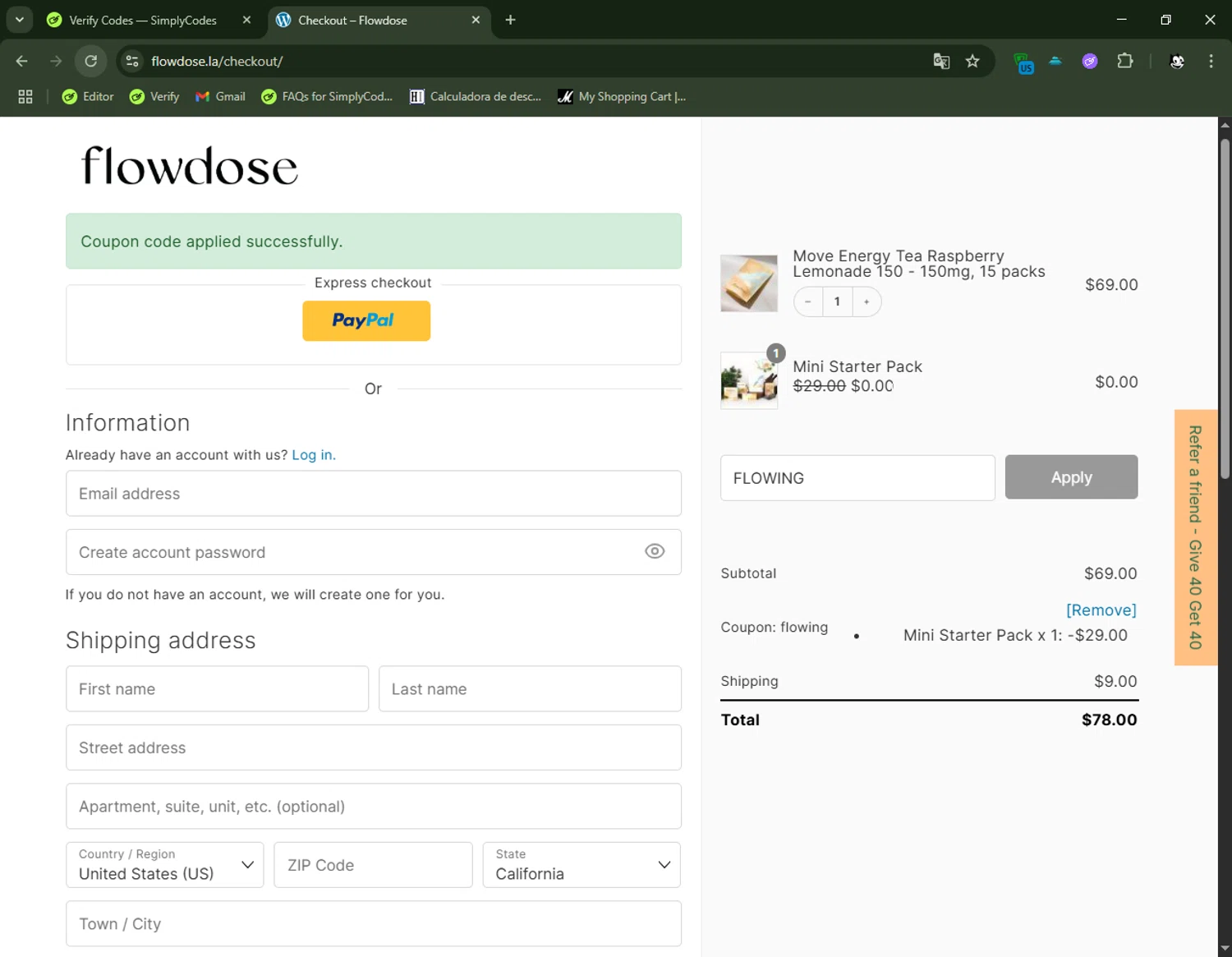Focus the Create account password field

374,552
